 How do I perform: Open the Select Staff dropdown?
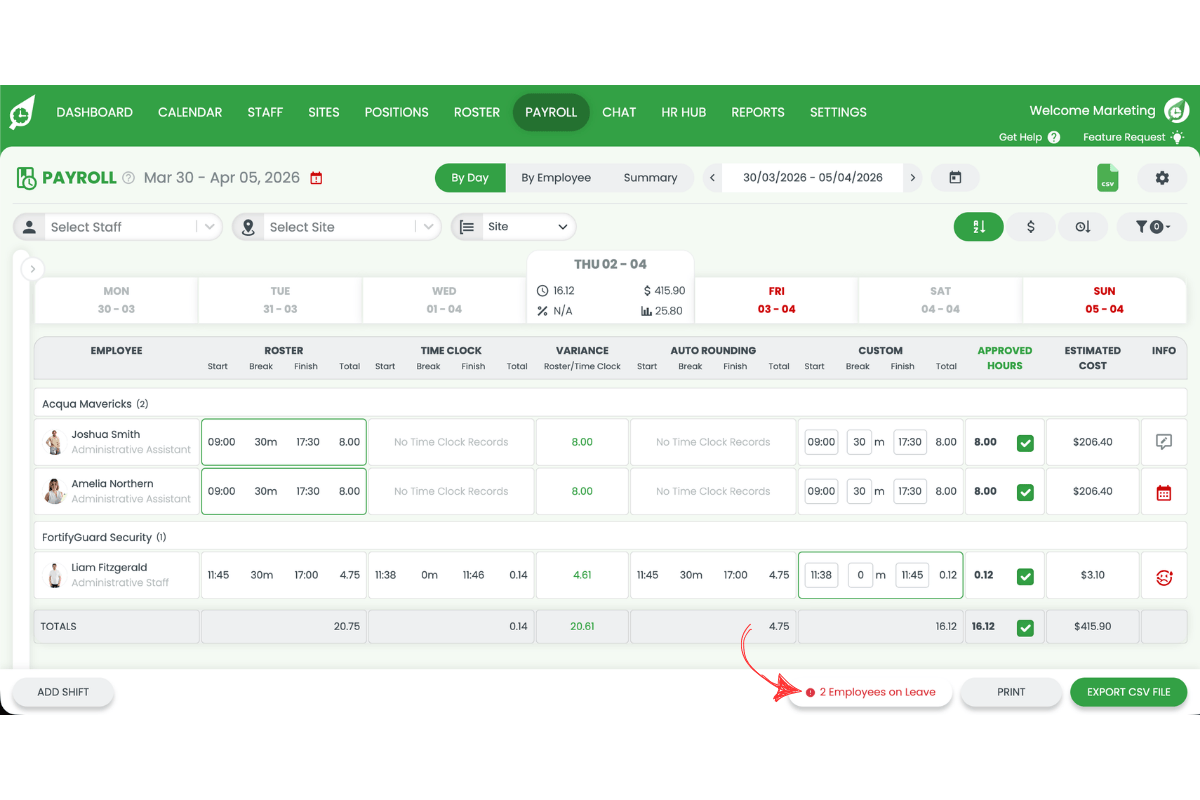[118, 227]
